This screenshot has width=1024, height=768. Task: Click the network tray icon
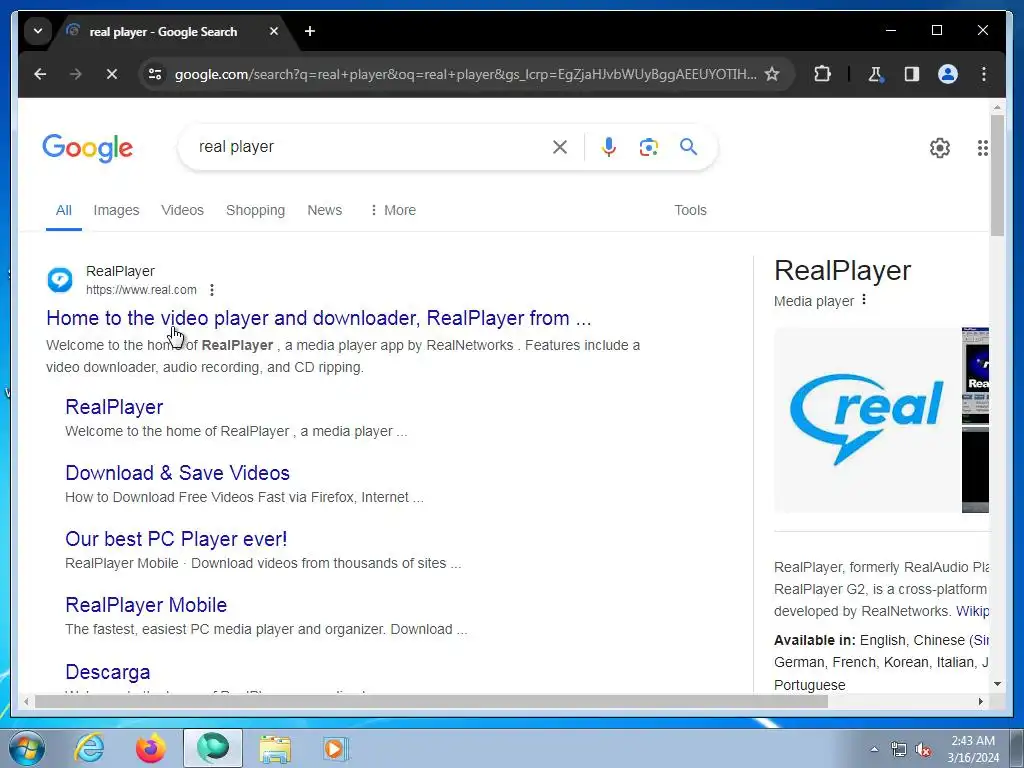point(899,749)
